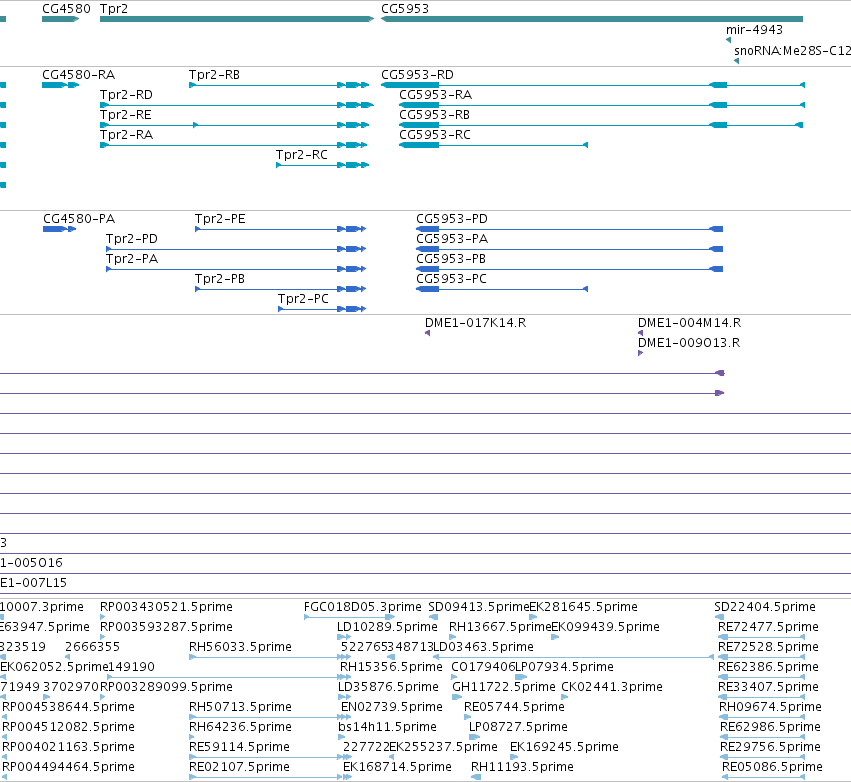851x782 pixels.
Task: Click the CG5953-RA transcript label
Action: pyautogui.click(x=436, y=95)
